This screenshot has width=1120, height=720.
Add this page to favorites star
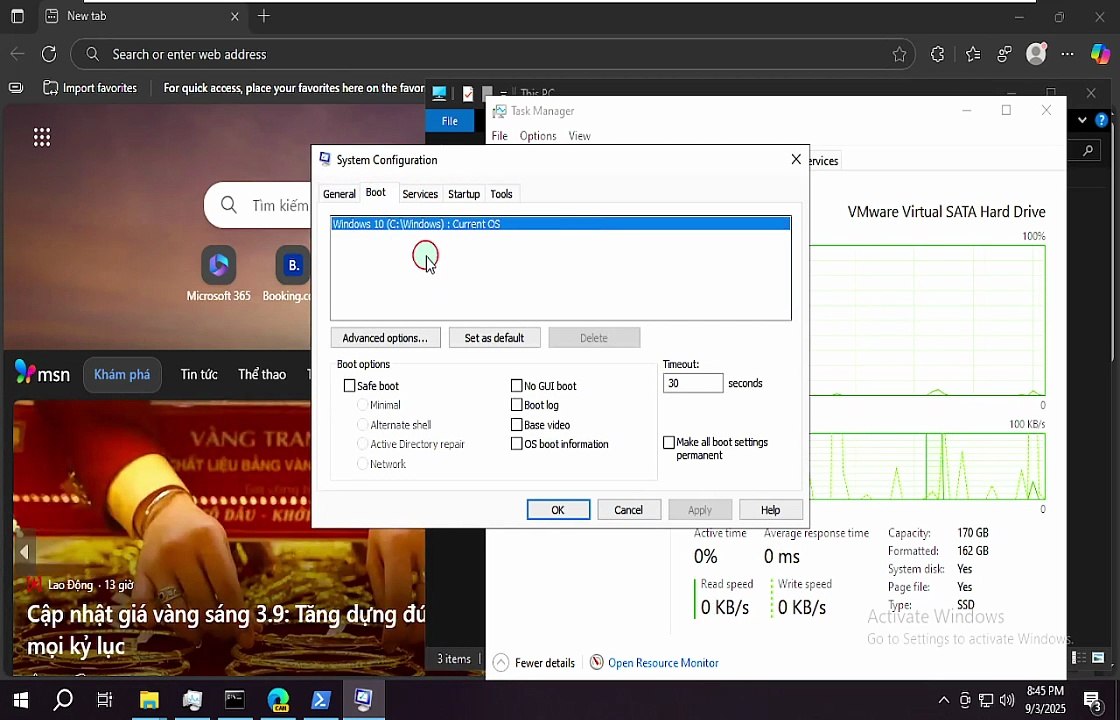click(x=899, y=54)
